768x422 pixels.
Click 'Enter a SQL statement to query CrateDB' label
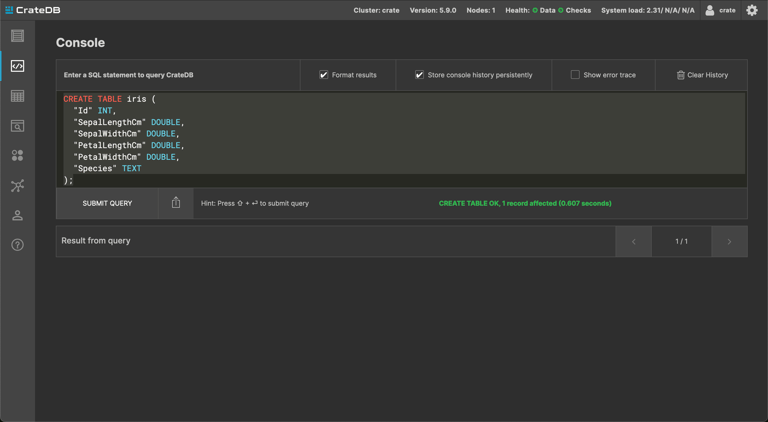(x=128, y=75)
